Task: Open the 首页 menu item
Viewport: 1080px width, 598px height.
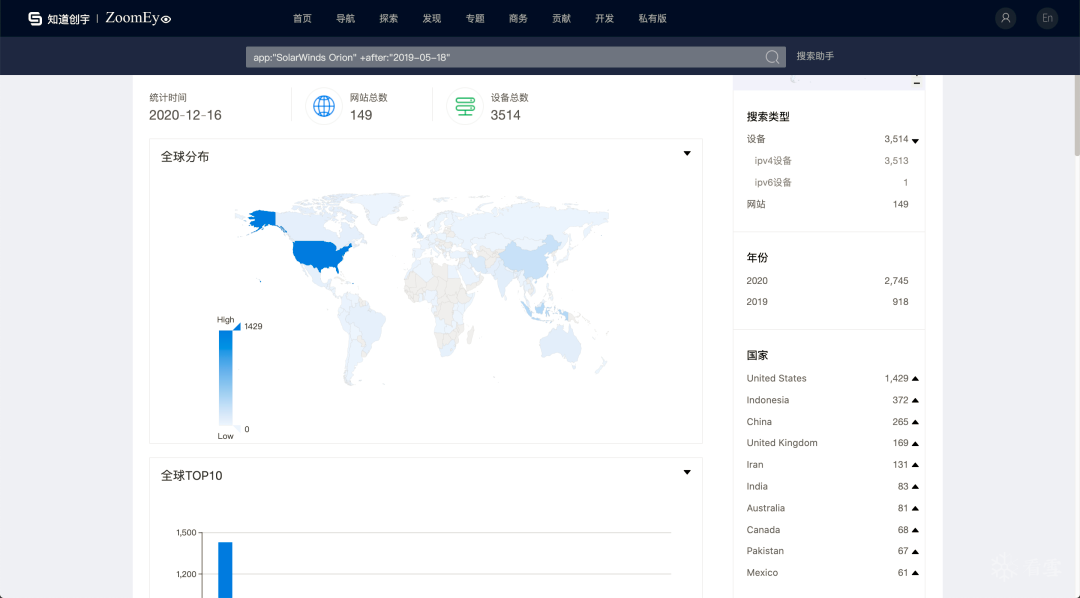Action: click(302, 19)
